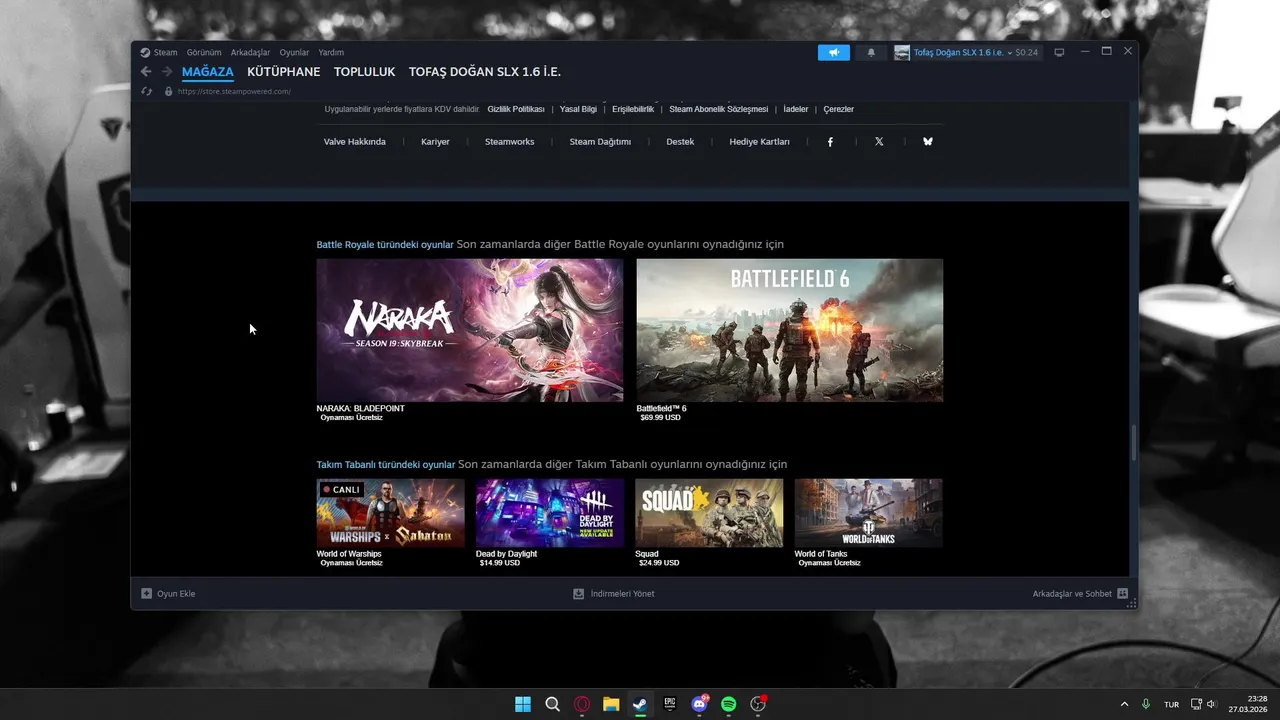Open Discord from taskbar
The width and height of the screenshot is (1280, 720).
tap(700, 704)
